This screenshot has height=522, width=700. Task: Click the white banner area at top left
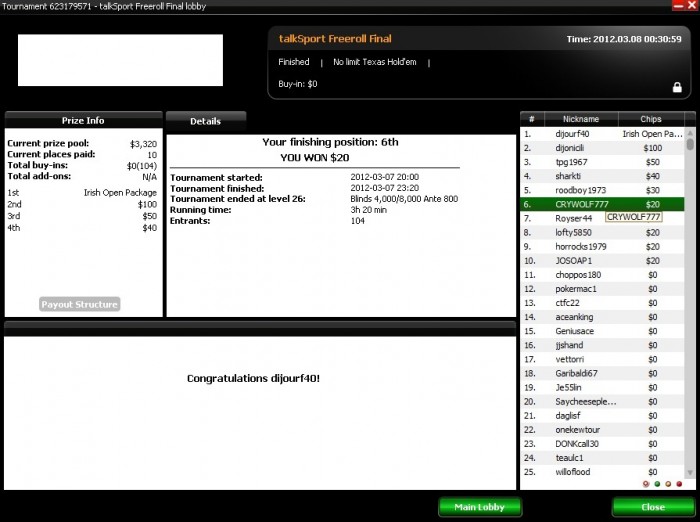point(121,60)
